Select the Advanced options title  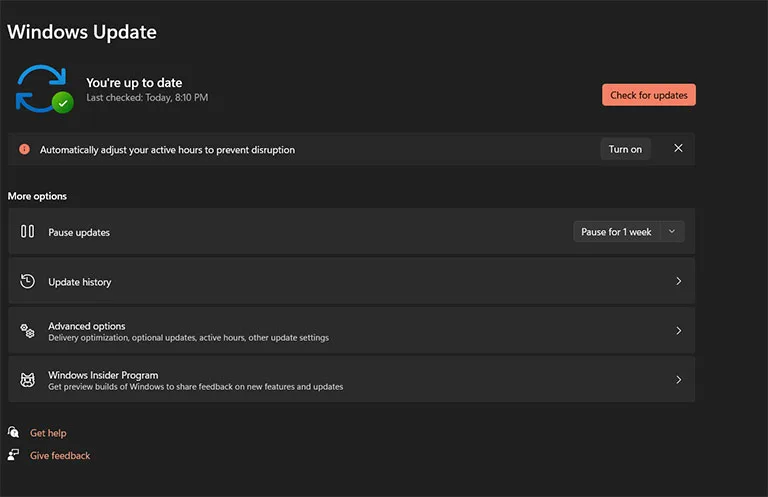point(86,326)
